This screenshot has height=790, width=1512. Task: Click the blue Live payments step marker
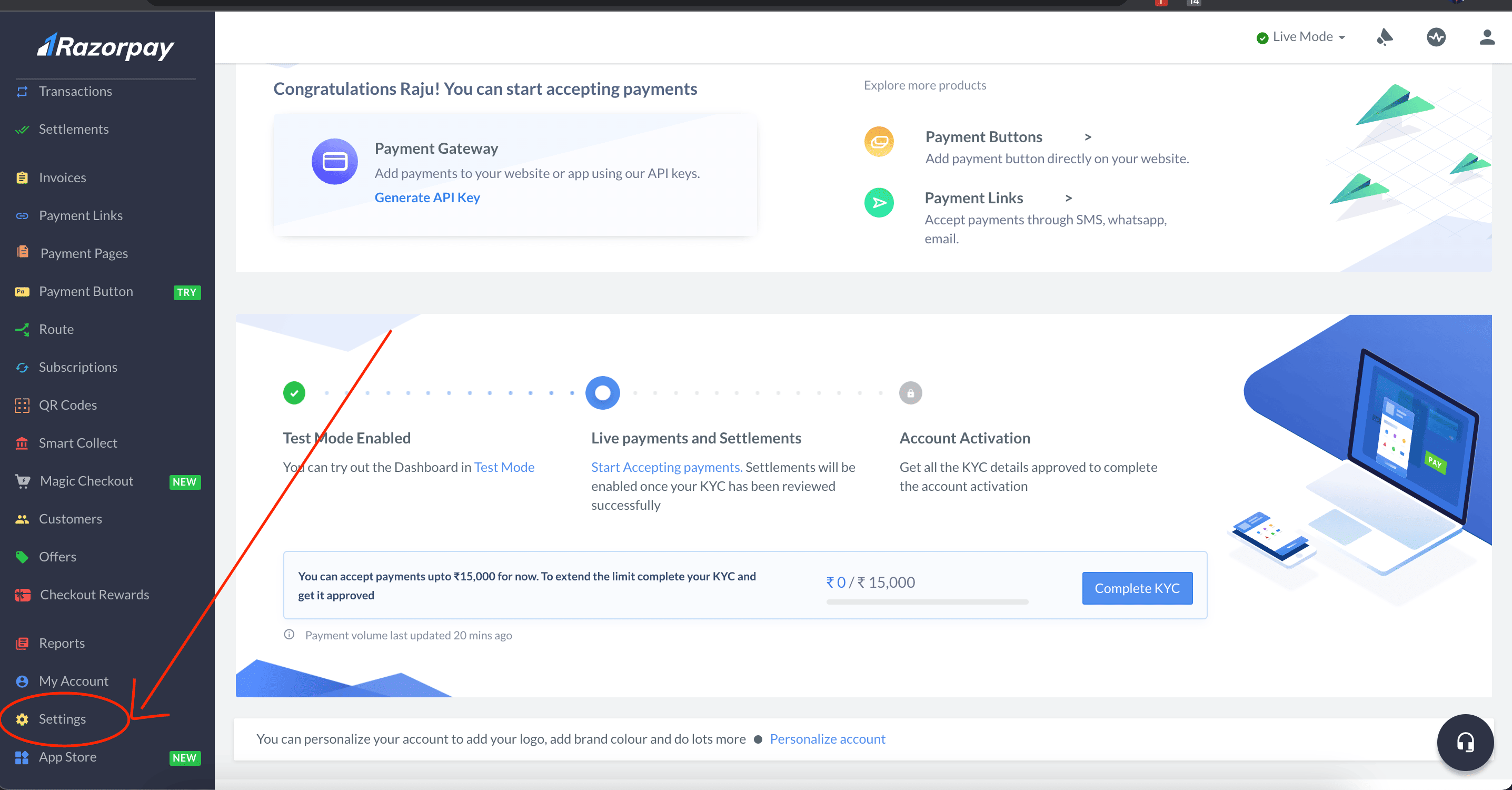coord(602,393)
